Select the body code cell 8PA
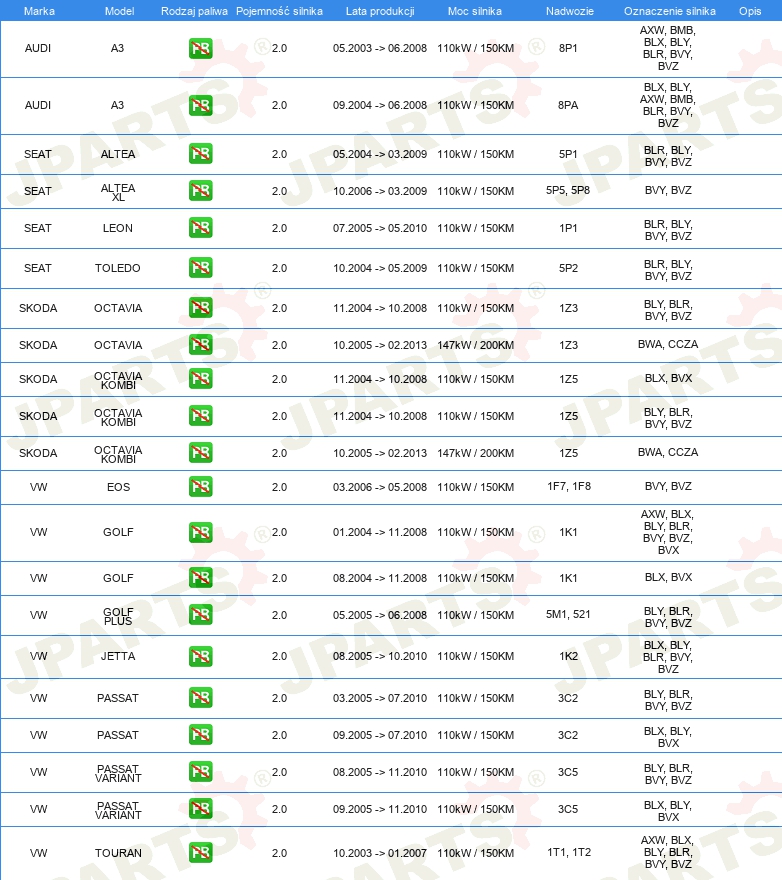This screenshot has width=782, height=880. click(x=568, y=106)
